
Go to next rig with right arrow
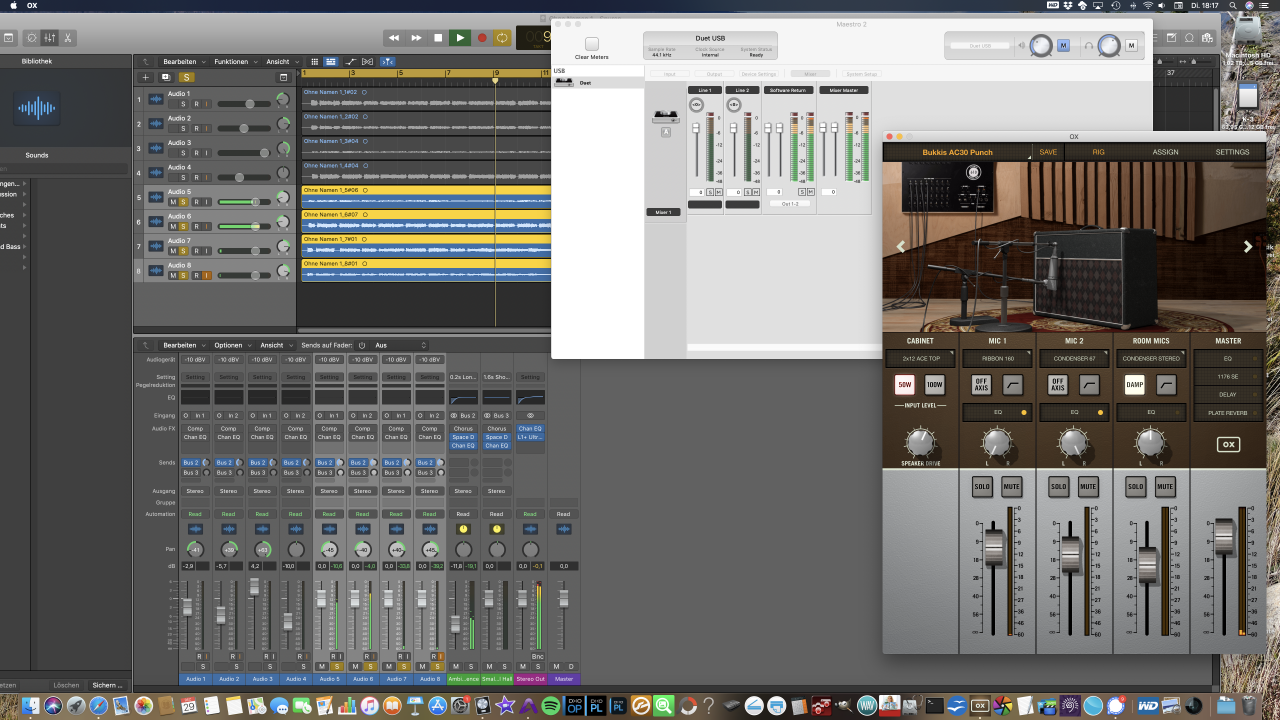click(1248, 247)
